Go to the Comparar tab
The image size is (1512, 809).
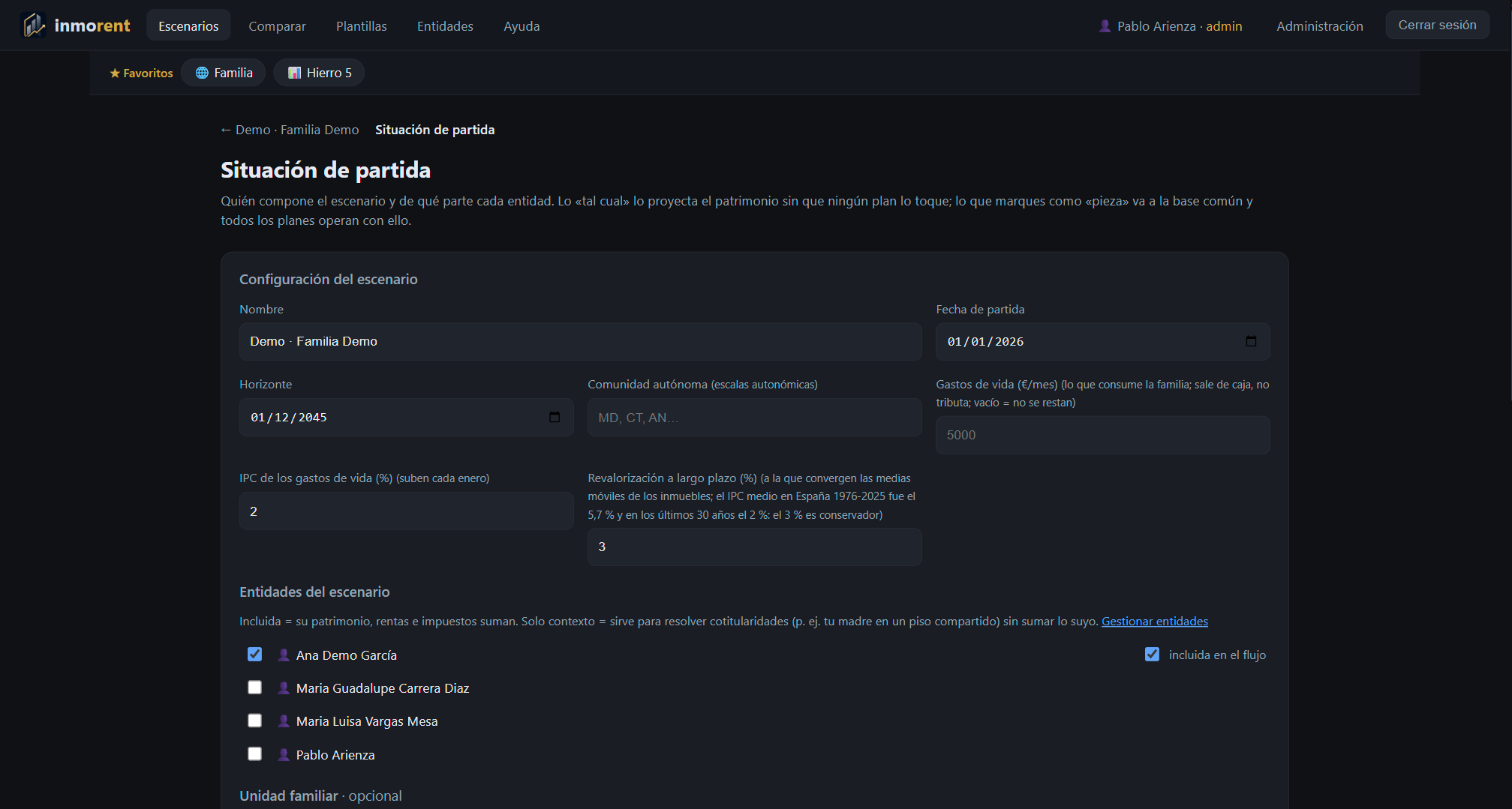tap(277, 26)
